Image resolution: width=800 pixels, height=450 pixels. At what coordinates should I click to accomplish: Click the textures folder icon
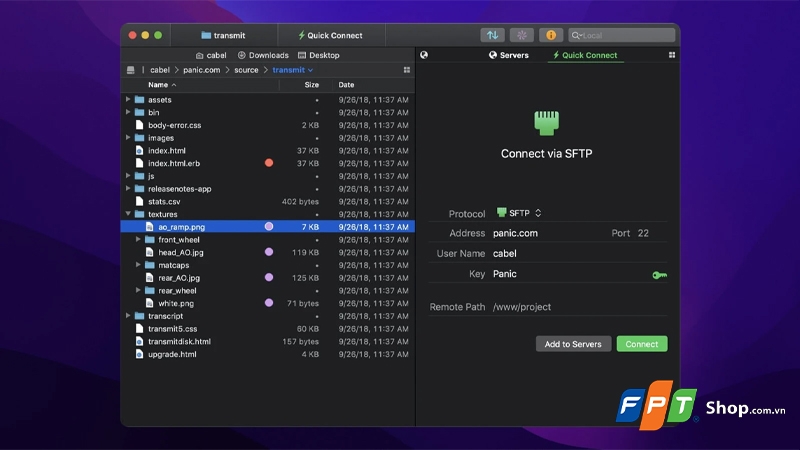(x=139, y=214)
